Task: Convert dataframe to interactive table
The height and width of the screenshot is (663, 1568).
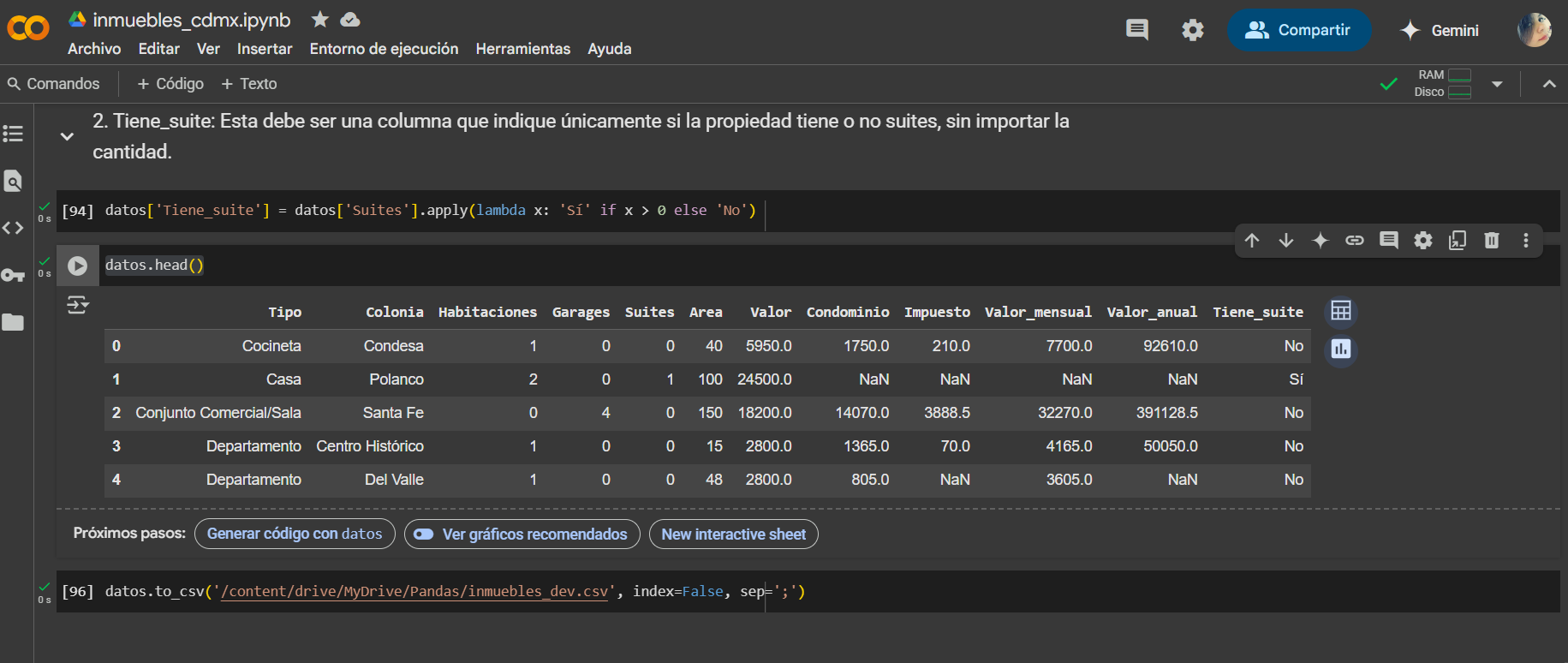Action: point(1341,311)
